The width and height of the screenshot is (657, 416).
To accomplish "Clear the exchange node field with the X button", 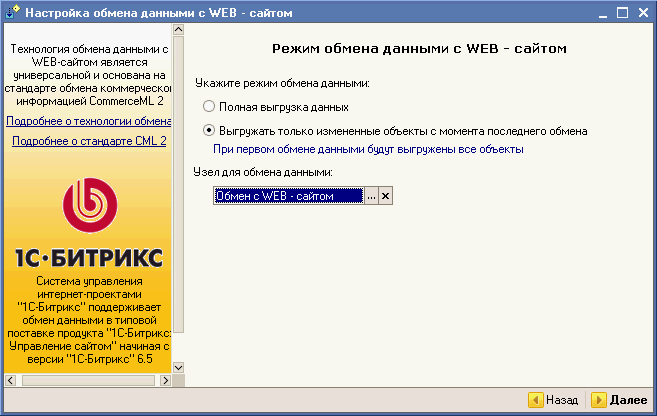I will click(385, 197).
